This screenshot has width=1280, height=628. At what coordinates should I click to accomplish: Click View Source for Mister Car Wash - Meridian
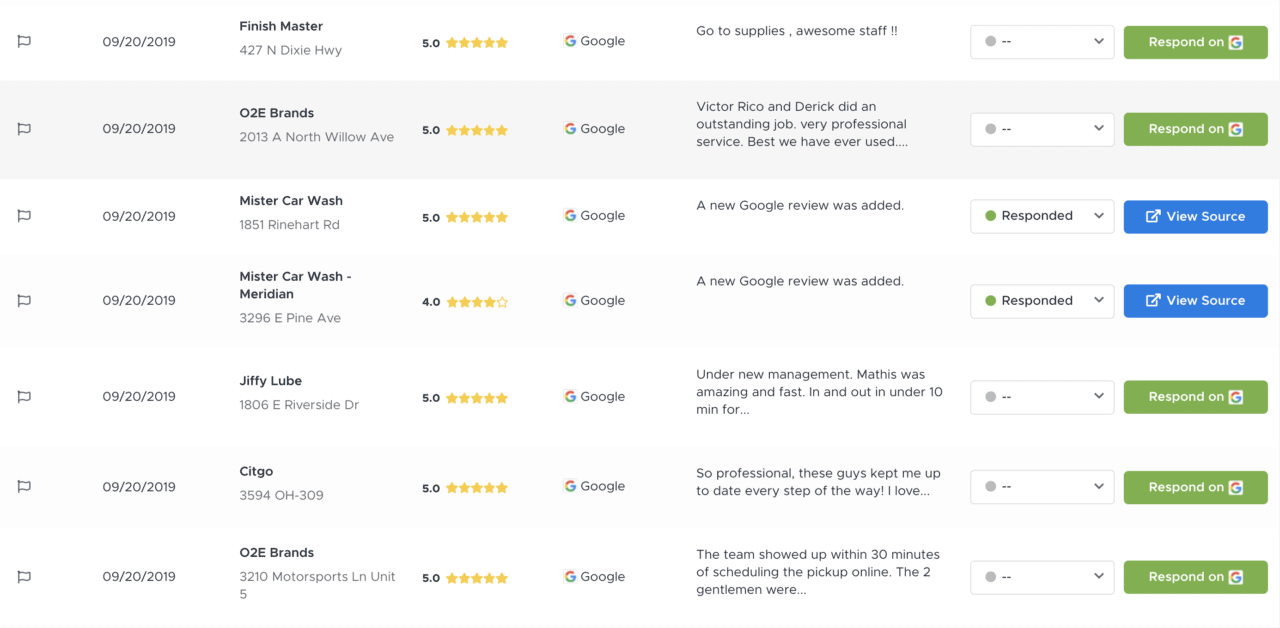(x=1195, y=300)
